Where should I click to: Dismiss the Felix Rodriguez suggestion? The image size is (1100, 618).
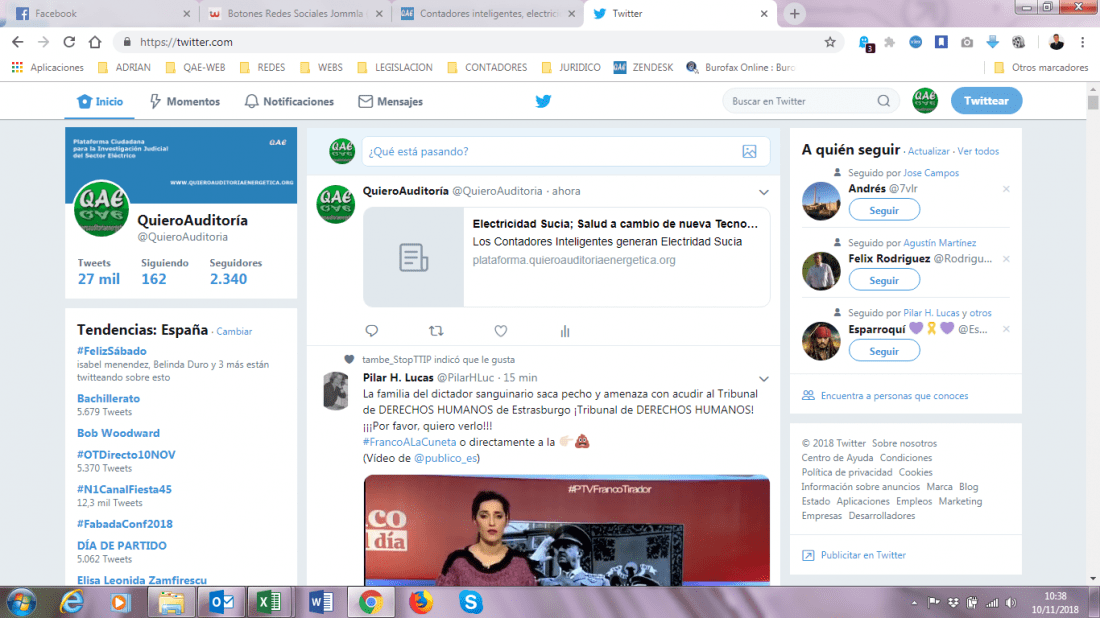click(x=1006, y=259)
